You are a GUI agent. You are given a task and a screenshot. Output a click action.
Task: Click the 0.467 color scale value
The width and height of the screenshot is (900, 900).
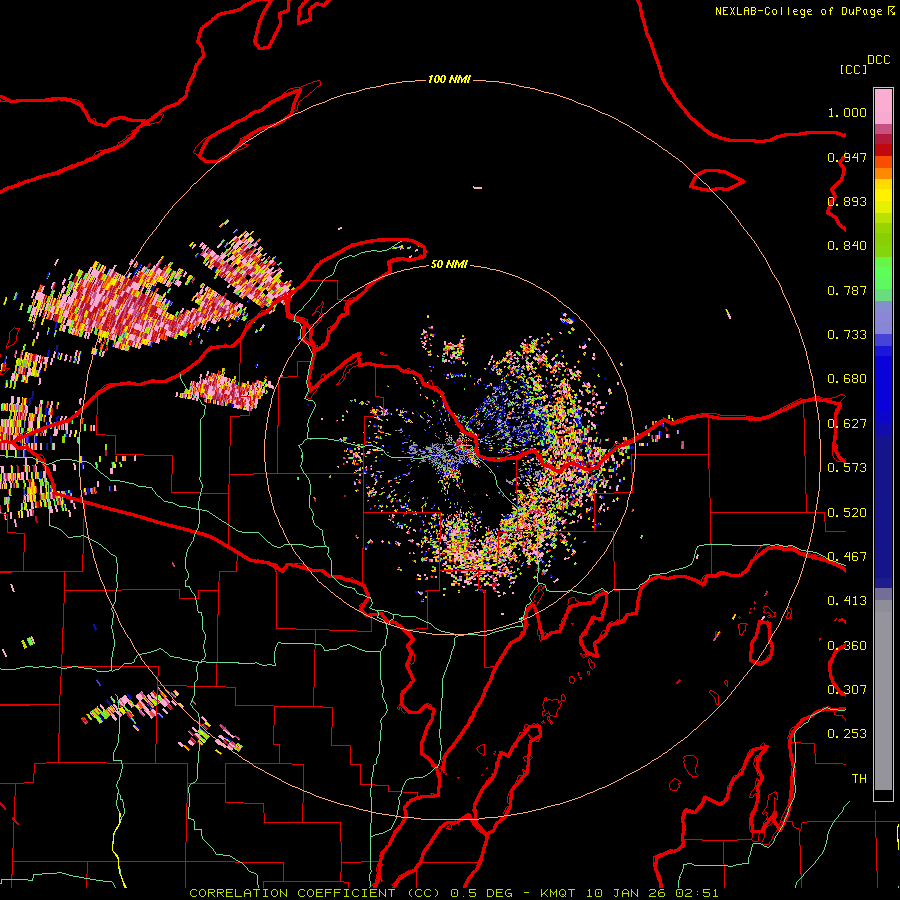click(847, 557)
